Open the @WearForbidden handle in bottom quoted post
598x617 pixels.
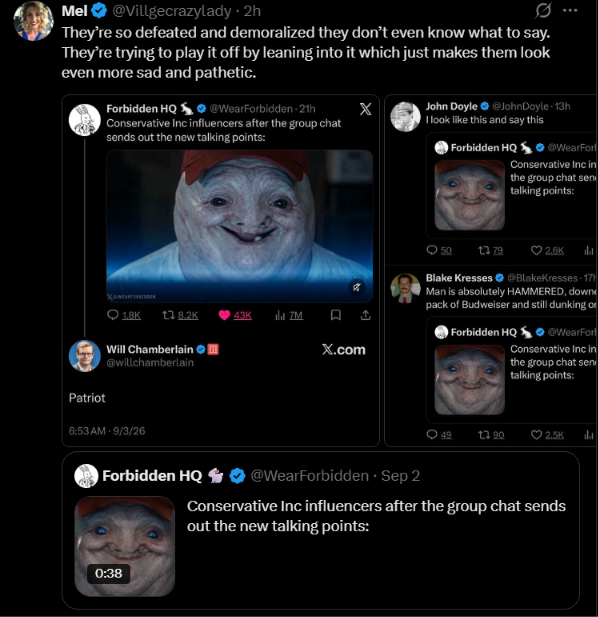(x=310, y=476)
